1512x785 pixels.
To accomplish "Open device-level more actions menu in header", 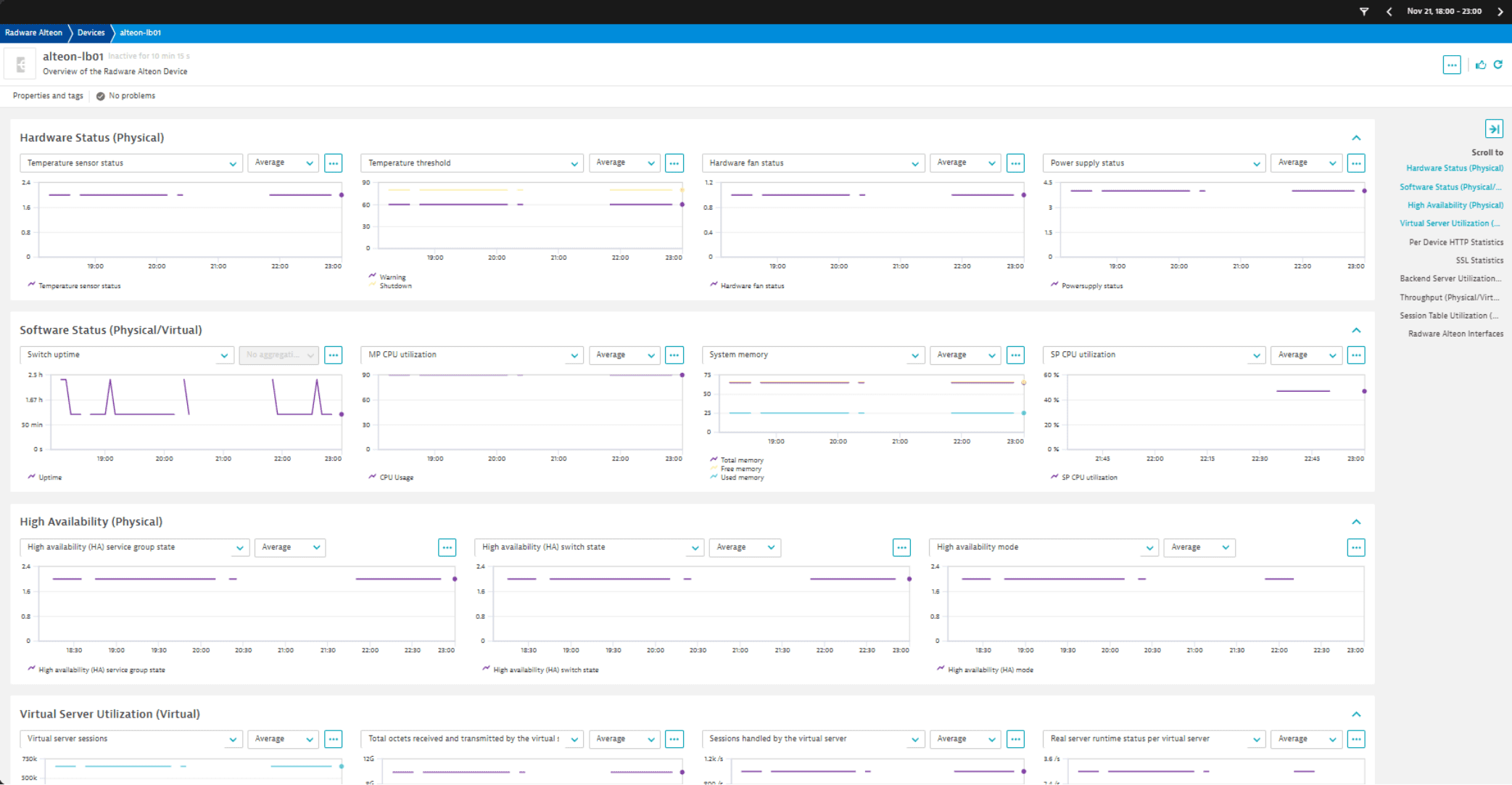I will pos(1452,65).
